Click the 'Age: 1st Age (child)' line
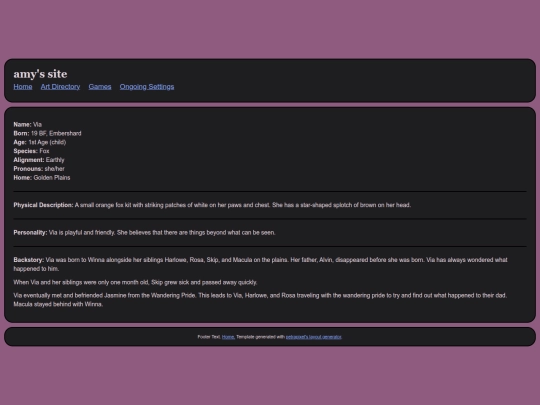Screen dimensions: 540x405 [x=40, y=142]
